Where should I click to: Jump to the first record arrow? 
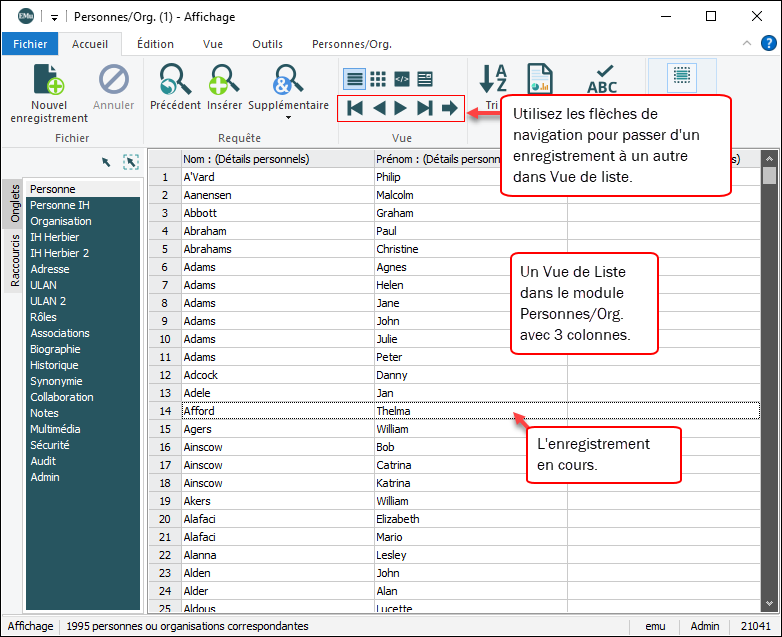point(354,108)
